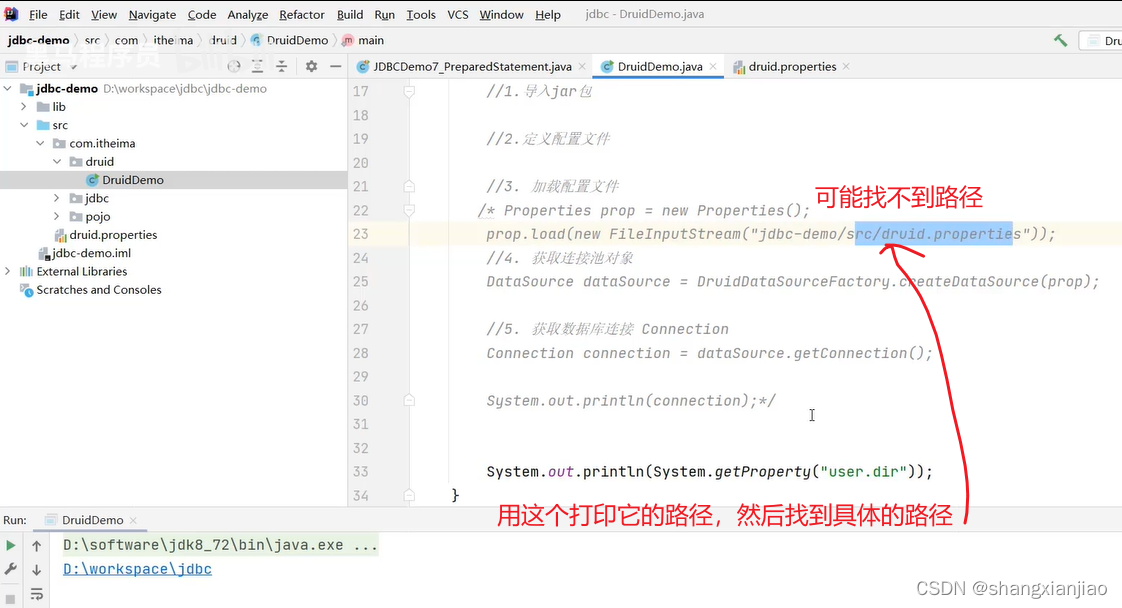Image resolution: width=1122 pixels, height=608 pixels.
Task: Open the D:\workspace\jdbc console link
Action: tap(137, 569)
